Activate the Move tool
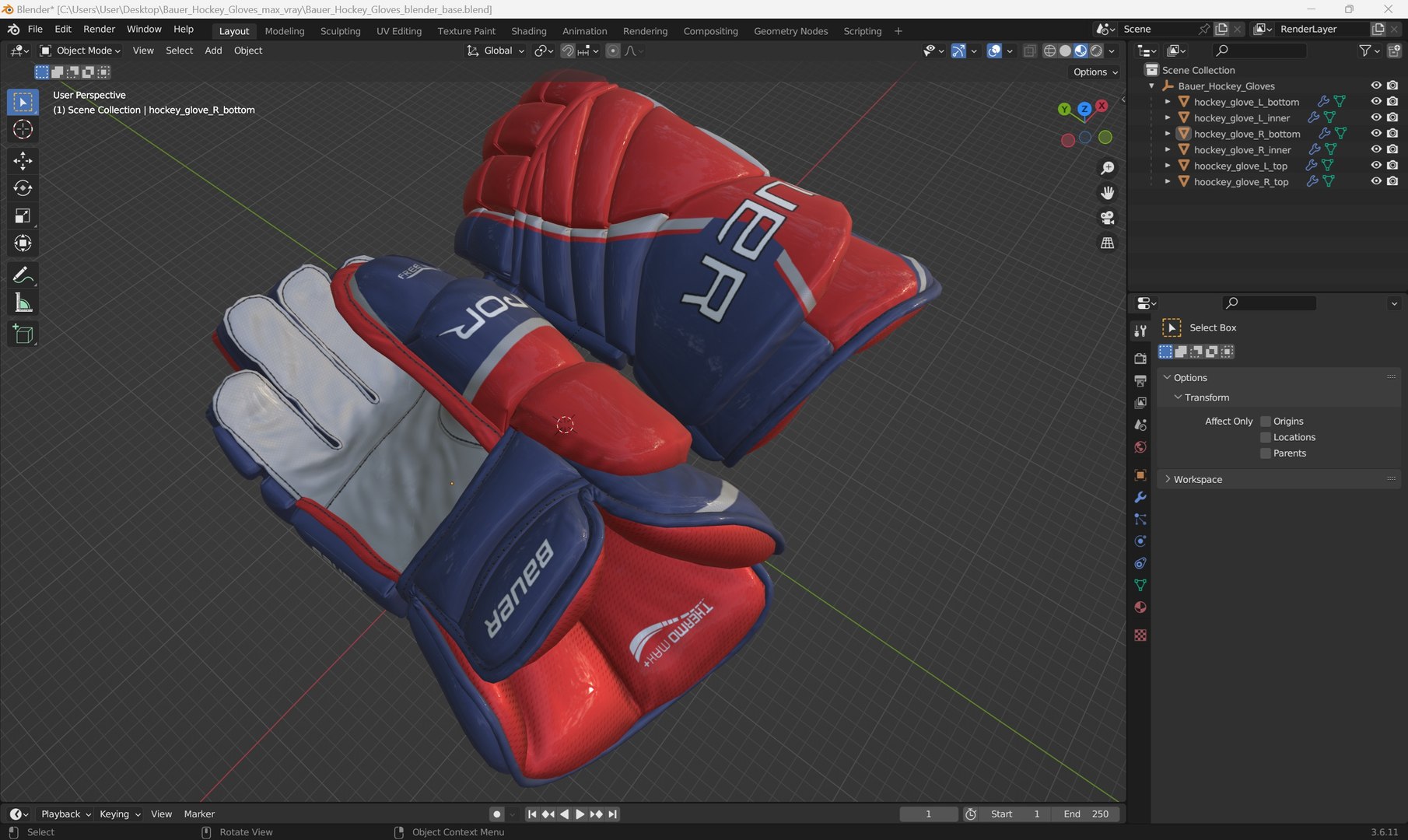The height and width of the screenshot is (840, 1408). [23, 161]
